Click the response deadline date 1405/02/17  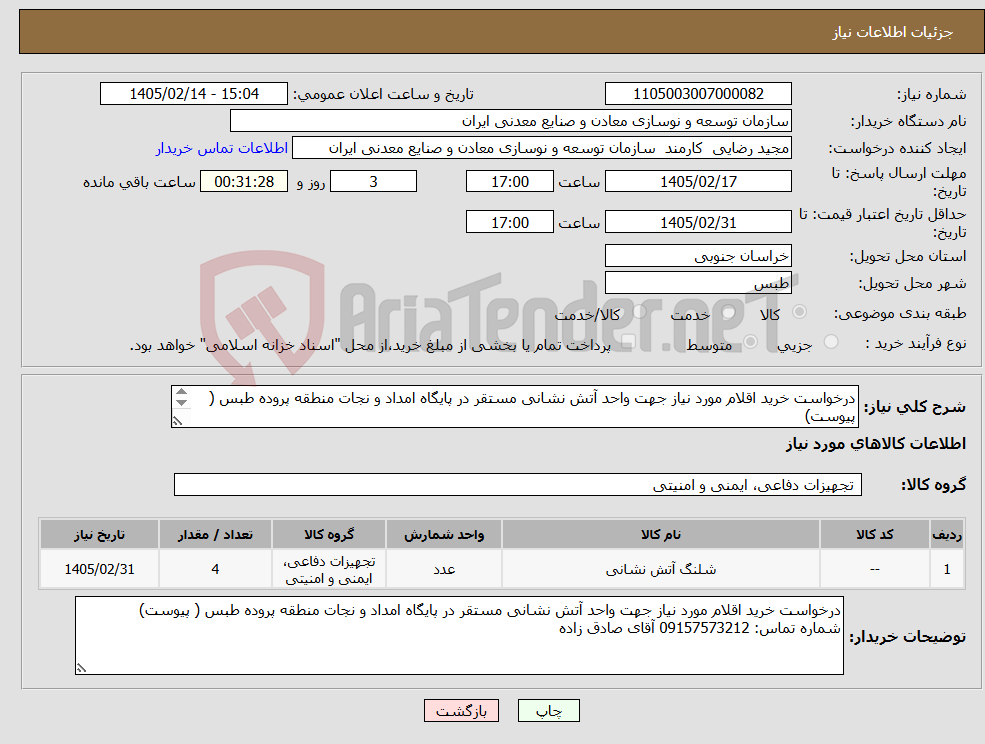tap(698, 182)
